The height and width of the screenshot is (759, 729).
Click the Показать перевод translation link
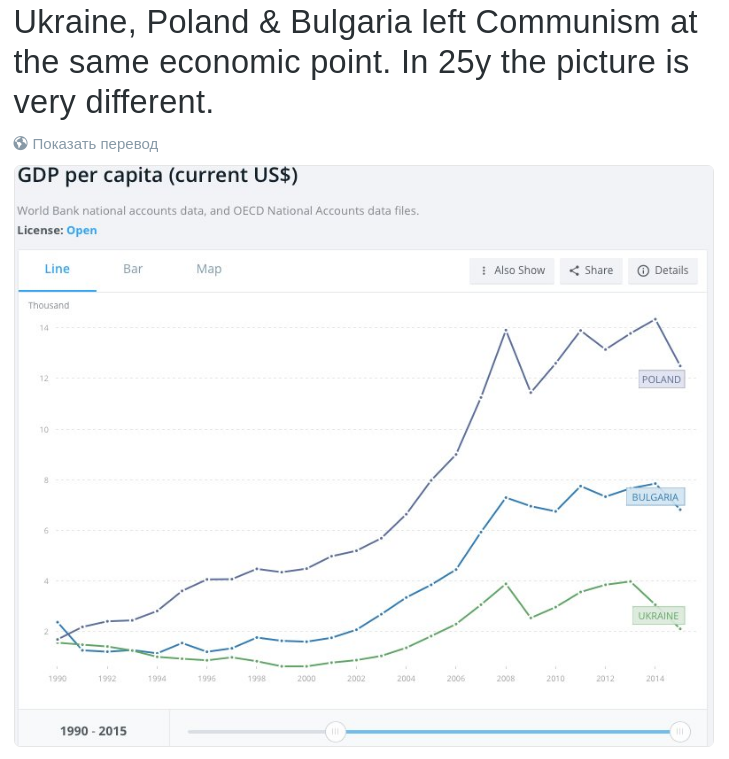tap(95, 143)
